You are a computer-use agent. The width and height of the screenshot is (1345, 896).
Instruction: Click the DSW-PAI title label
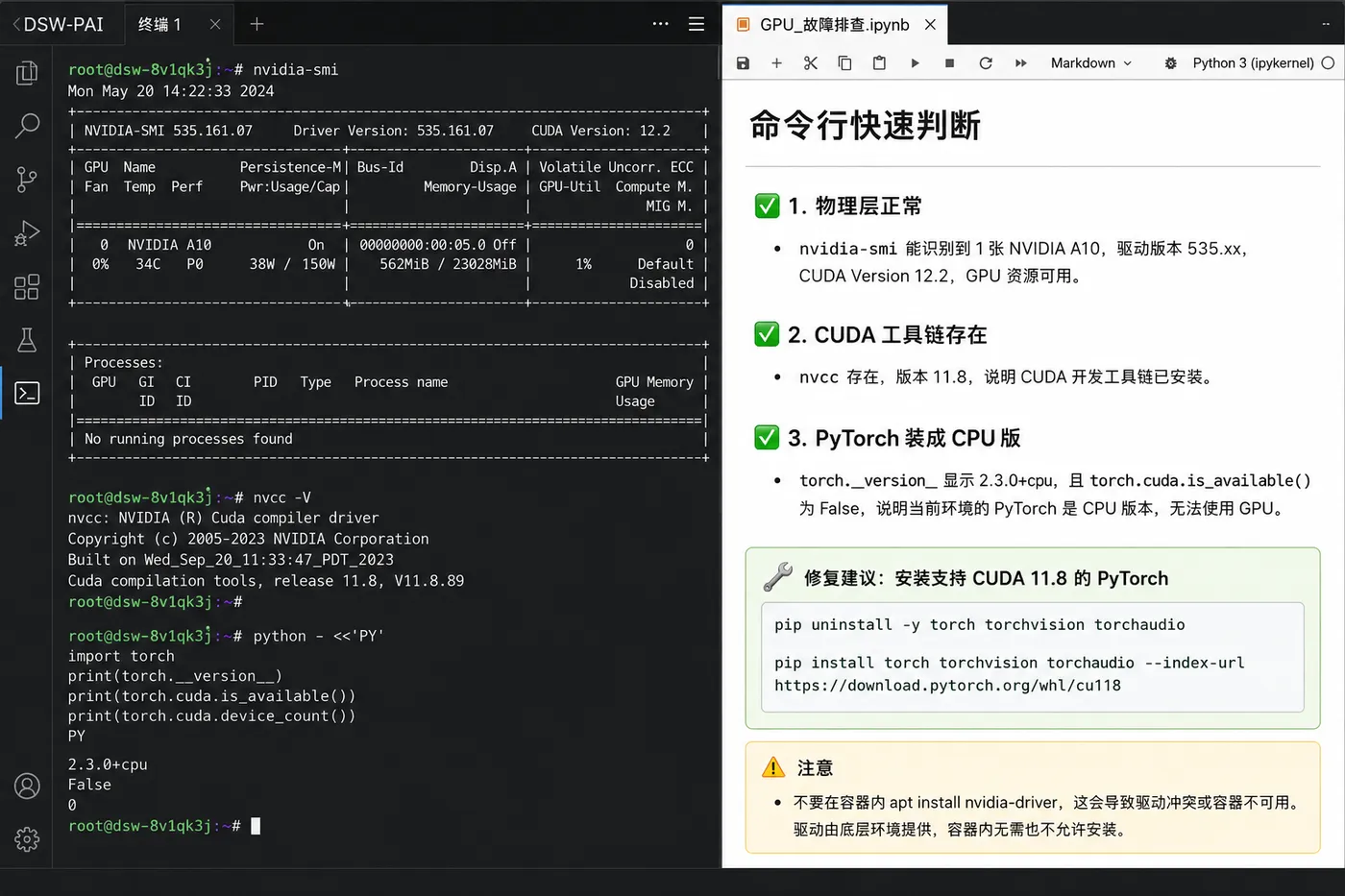(63, 24)
